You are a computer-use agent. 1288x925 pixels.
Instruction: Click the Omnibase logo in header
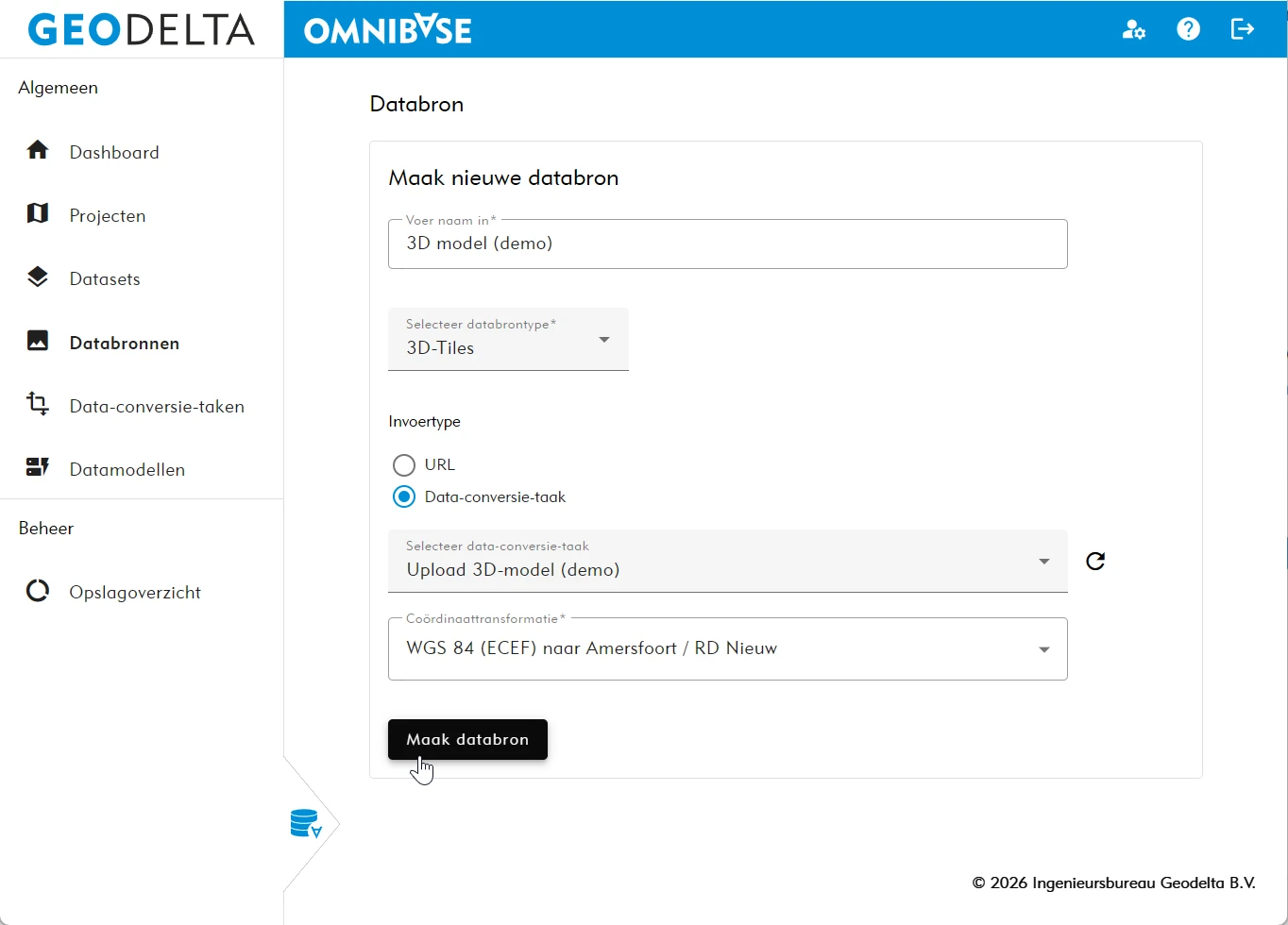point(388,30)
